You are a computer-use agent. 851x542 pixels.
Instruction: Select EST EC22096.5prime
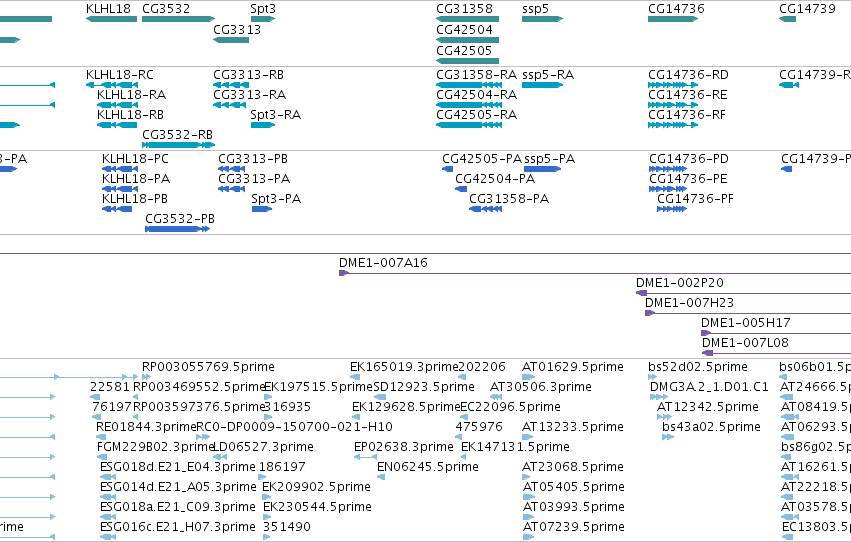[x=464, y=417]
